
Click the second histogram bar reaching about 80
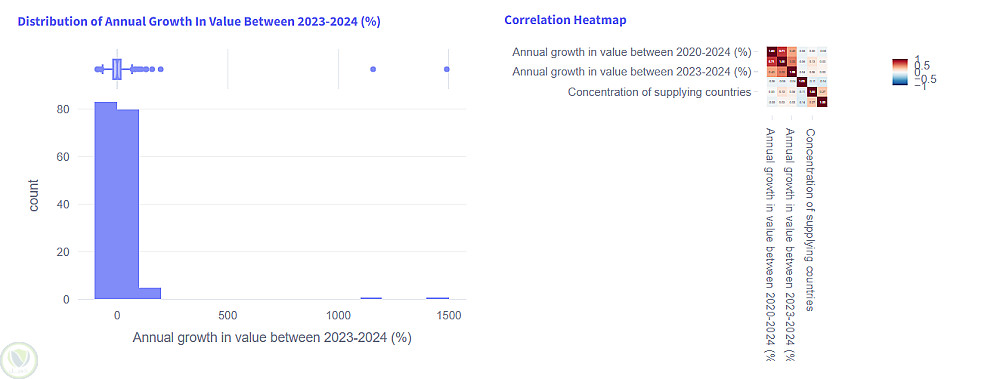click(128, 204)
